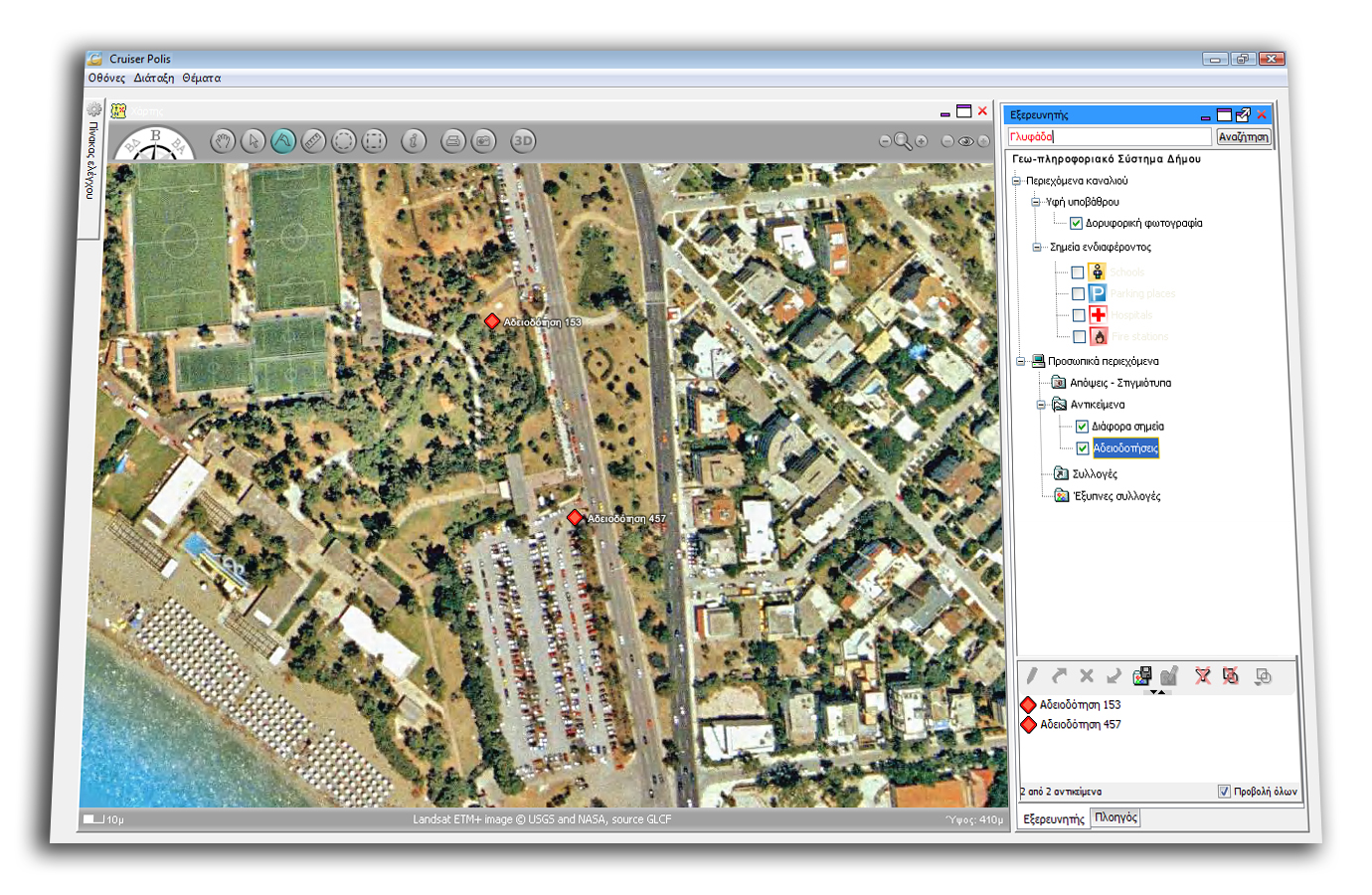
Task: Zoom out using the magnifier minus button
Action: pyautogui.click(x=885, y=141)
